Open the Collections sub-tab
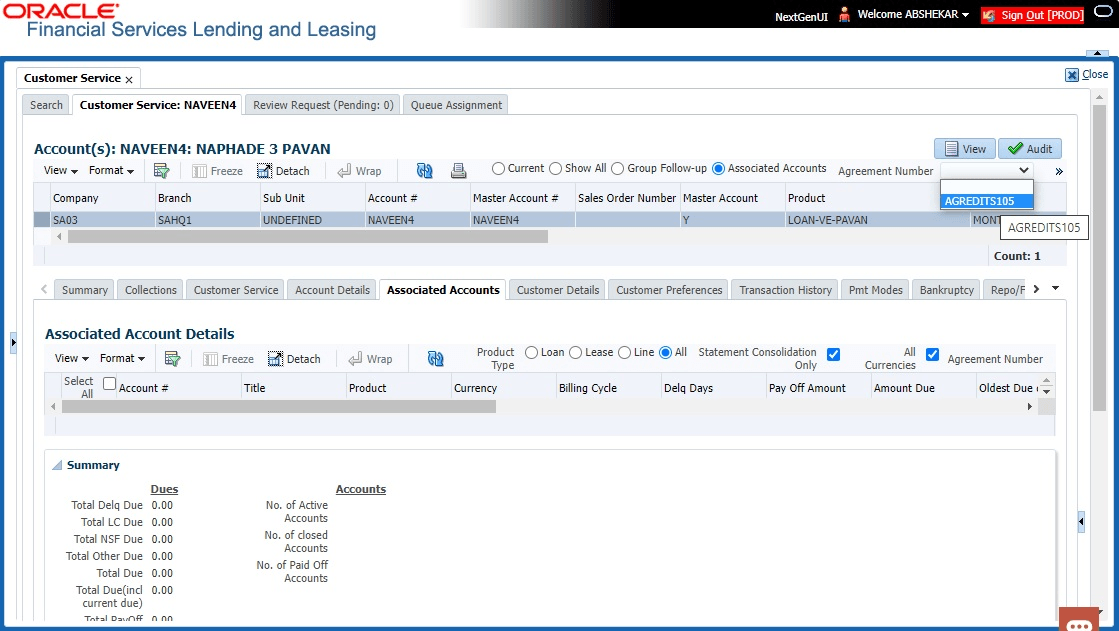Viewport: 1119px width, 631px height. [x=151, y=290]
